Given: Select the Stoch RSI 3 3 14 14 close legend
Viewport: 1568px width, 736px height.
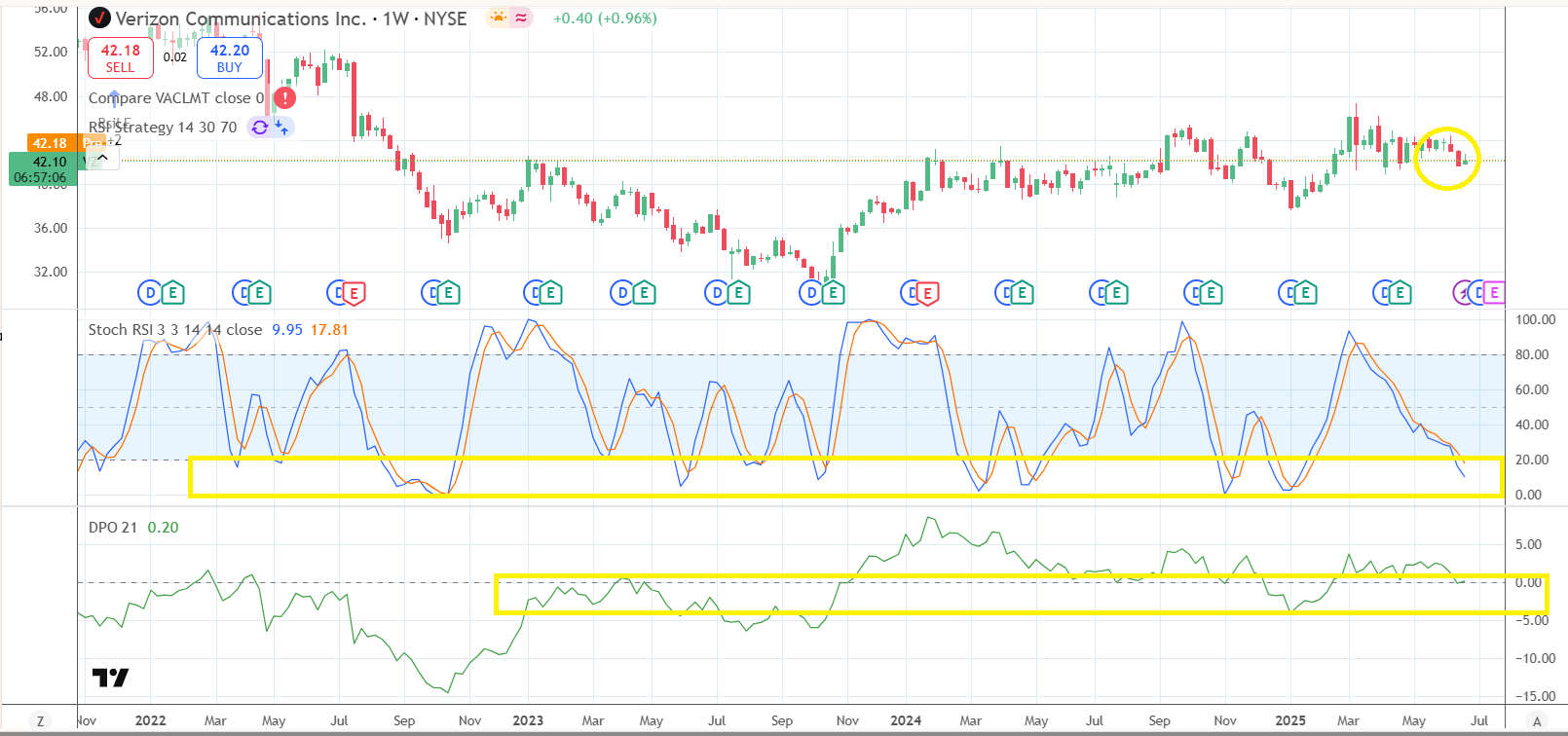Looking at the screenshot, I should 175,330.
